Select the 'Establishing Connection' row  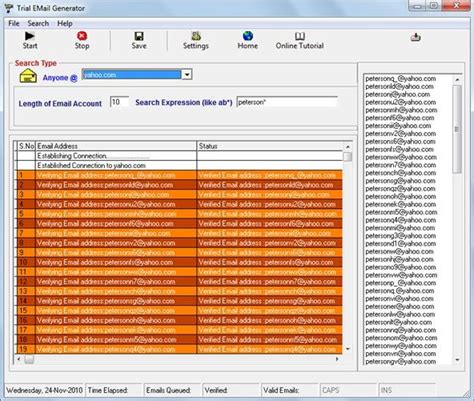(180, 156)
